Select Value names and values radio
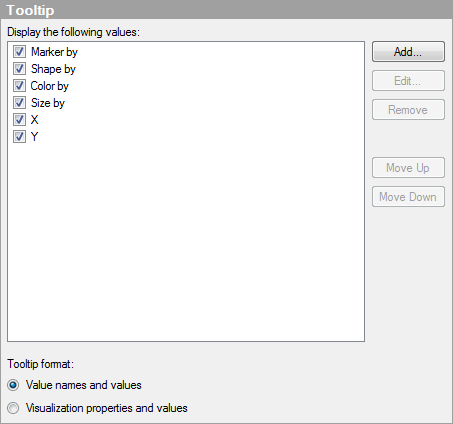The width and height of the screenshot is (453, 424). coord(13,385)
